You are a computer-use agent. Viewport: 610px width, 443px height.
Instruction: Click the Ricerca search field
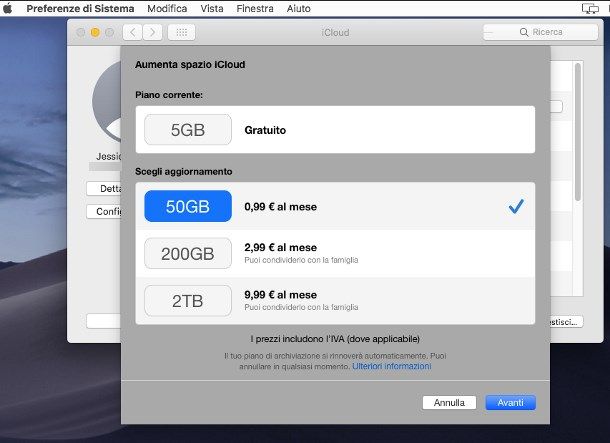[540, 32]
